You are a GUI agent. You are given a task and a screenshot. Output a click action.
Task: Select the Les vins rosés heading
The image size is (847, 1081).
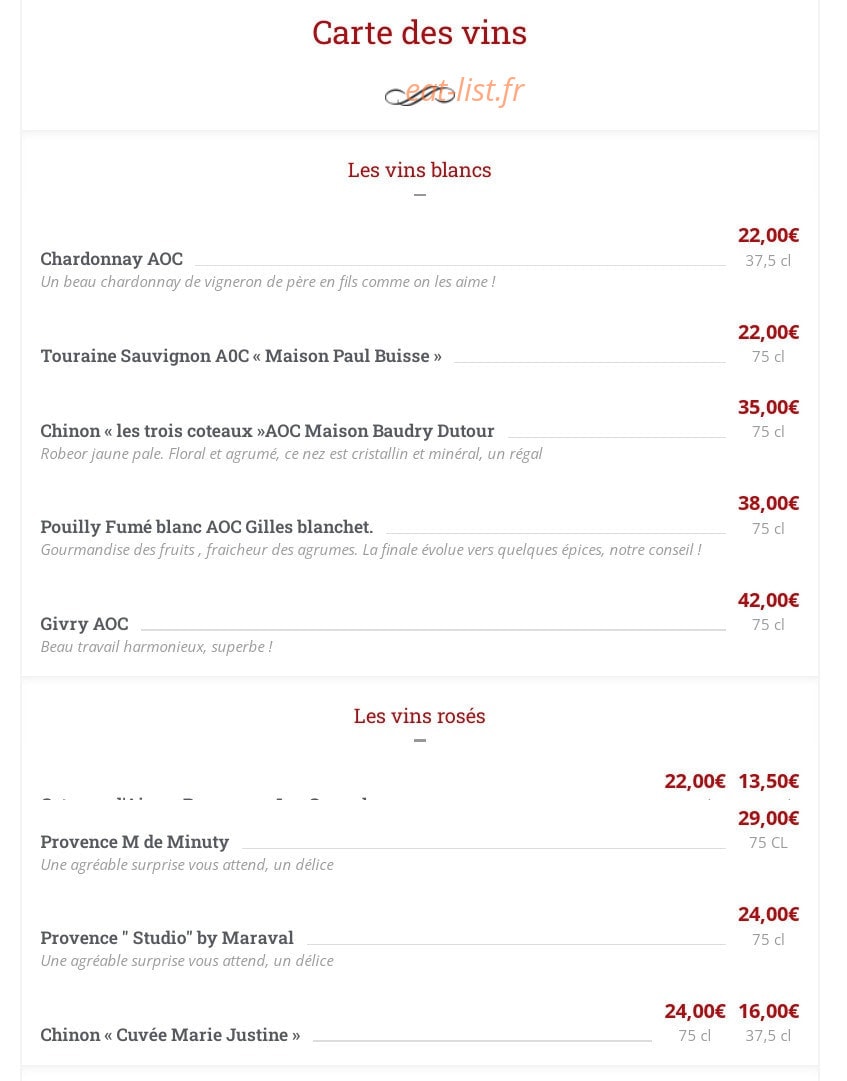click(x=419, y=716)
